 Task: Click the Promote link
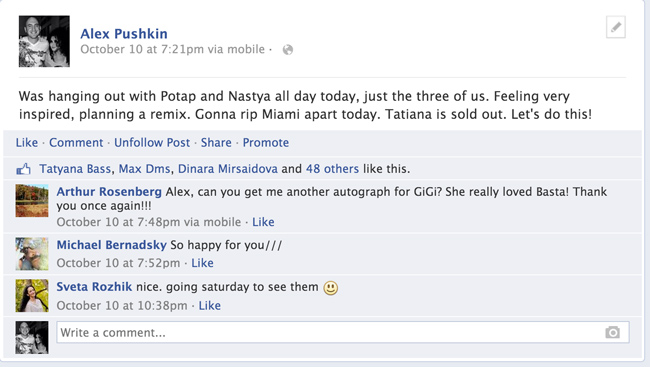click(266, 143)
